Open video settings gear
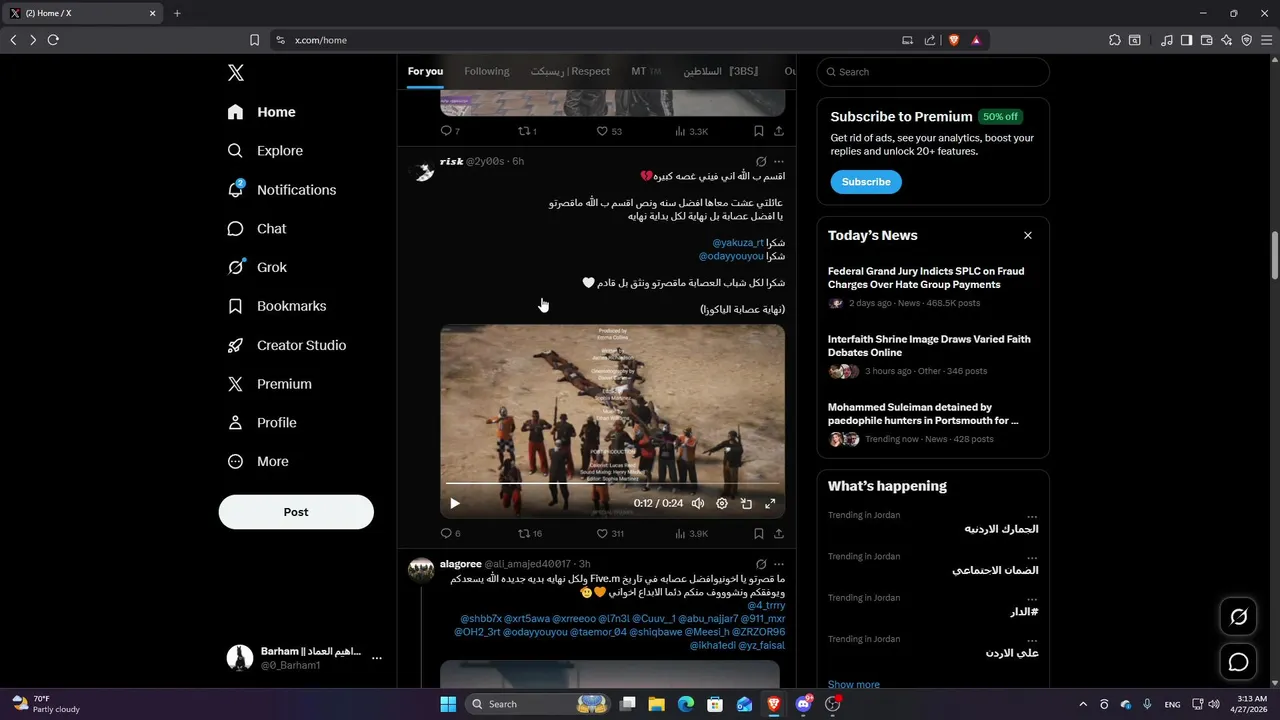 coord(722,504)
